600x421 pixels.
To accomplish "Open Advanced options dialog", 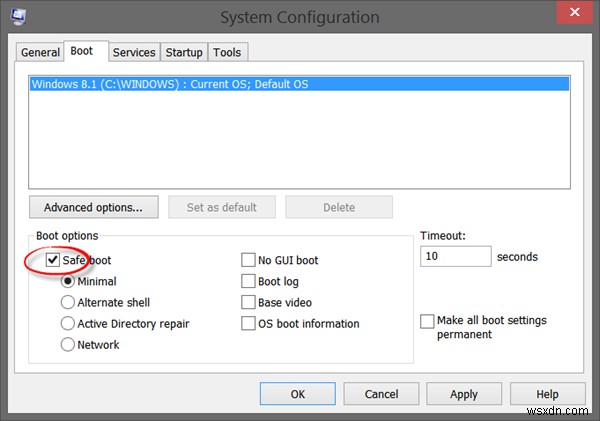I will pos(93,208).
